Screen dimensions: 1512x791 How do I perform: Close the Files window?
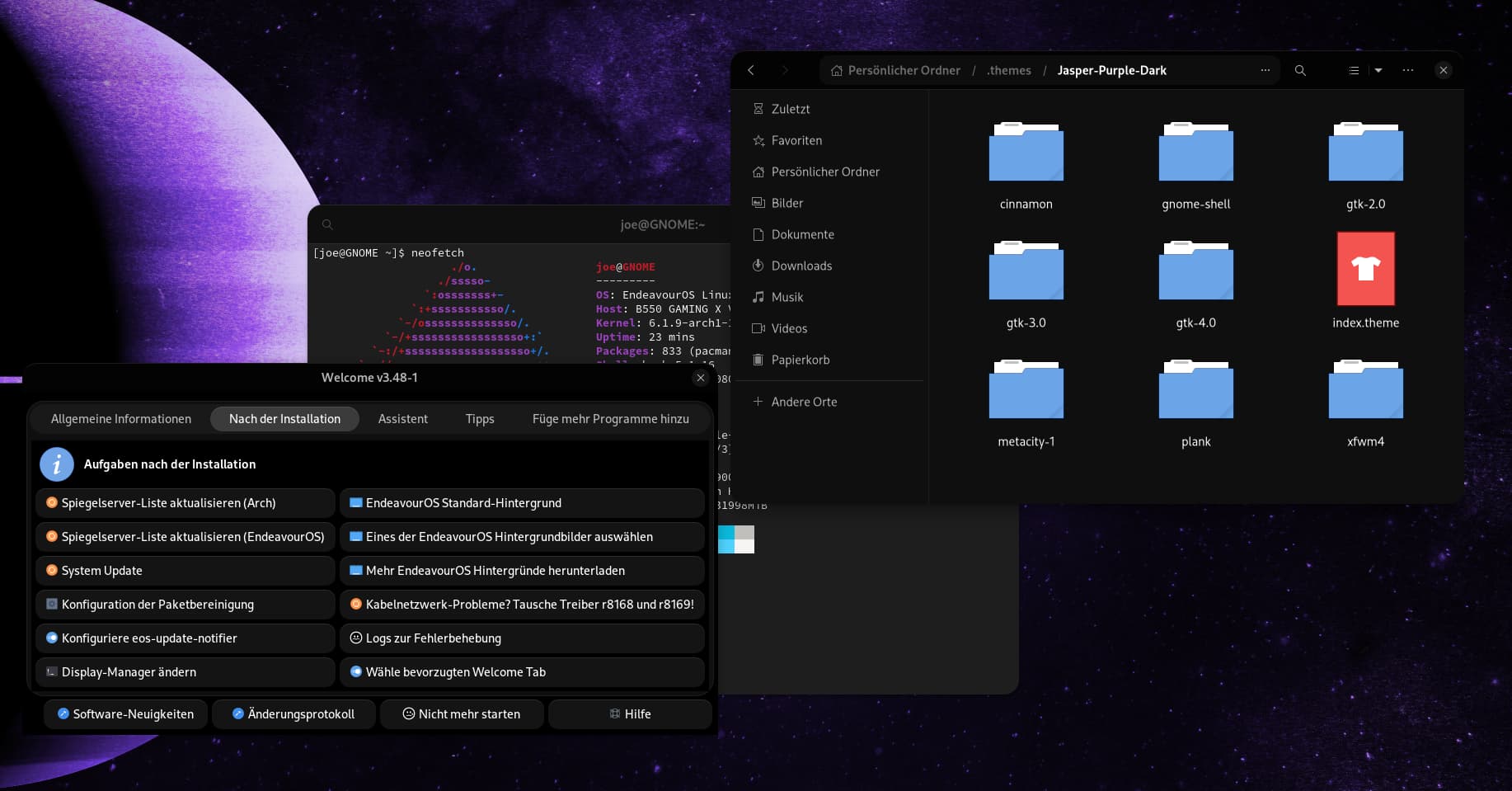tap(1444, 70)
